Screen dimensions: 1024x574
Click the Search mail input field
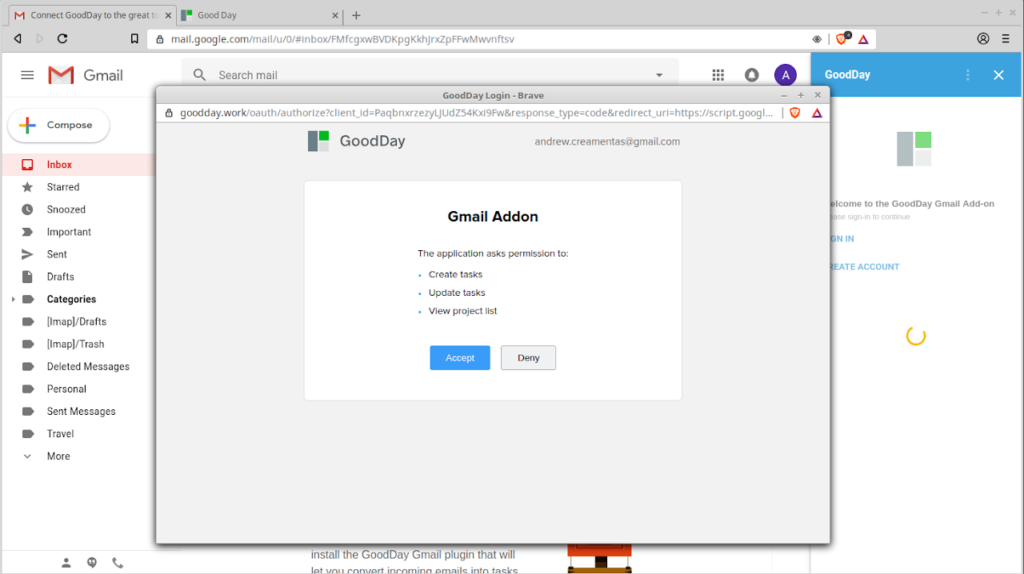pos(431,75)
